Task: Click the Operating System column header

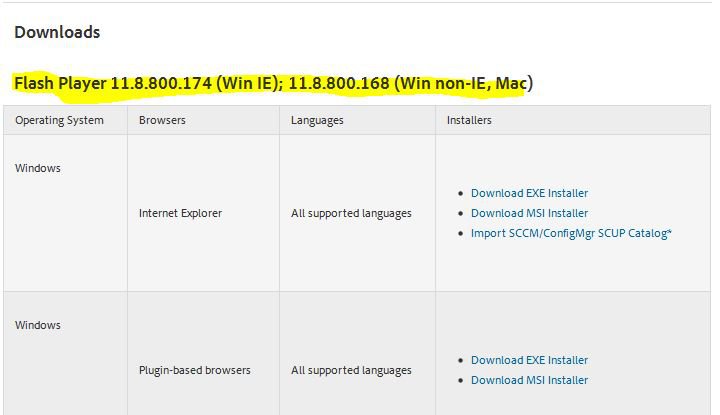Action: tap(59, 120)
